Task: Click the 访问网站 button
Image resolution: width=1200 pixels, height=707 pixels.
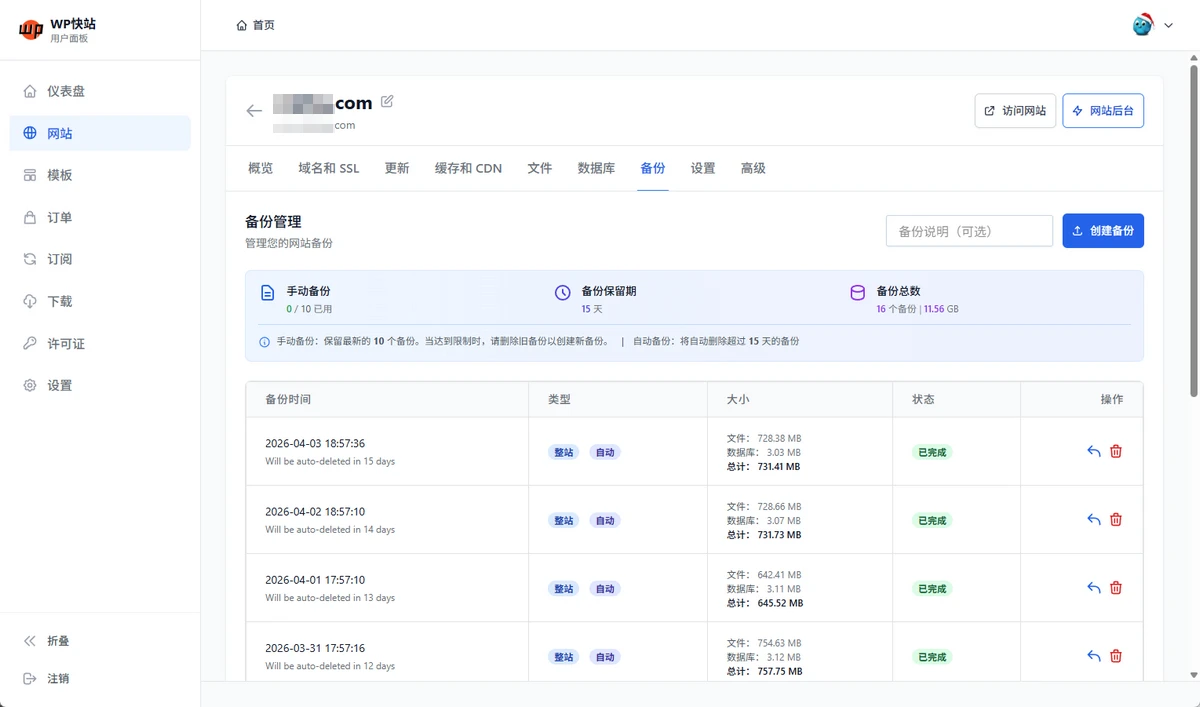Action: (x=1014, y=111)
